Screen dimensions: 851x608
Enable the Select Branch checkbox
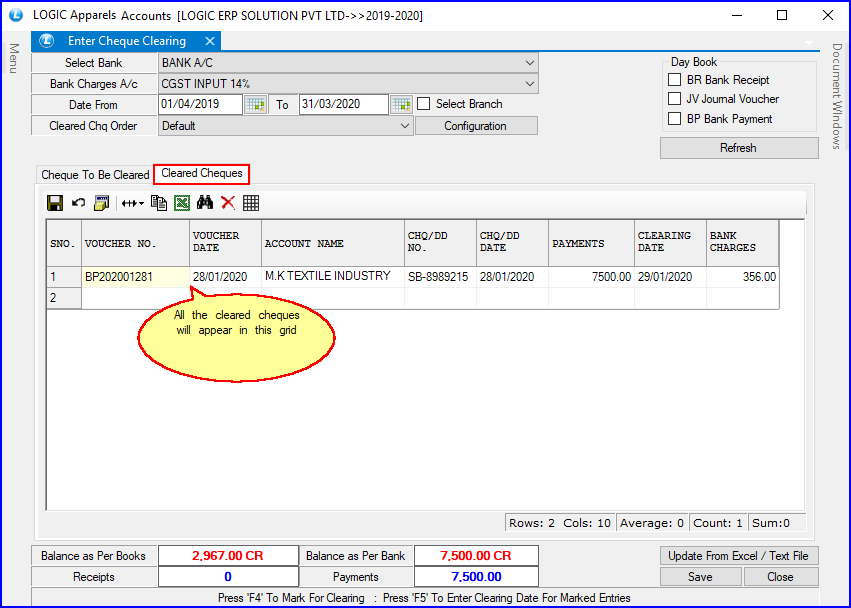(x=423, y=104)
